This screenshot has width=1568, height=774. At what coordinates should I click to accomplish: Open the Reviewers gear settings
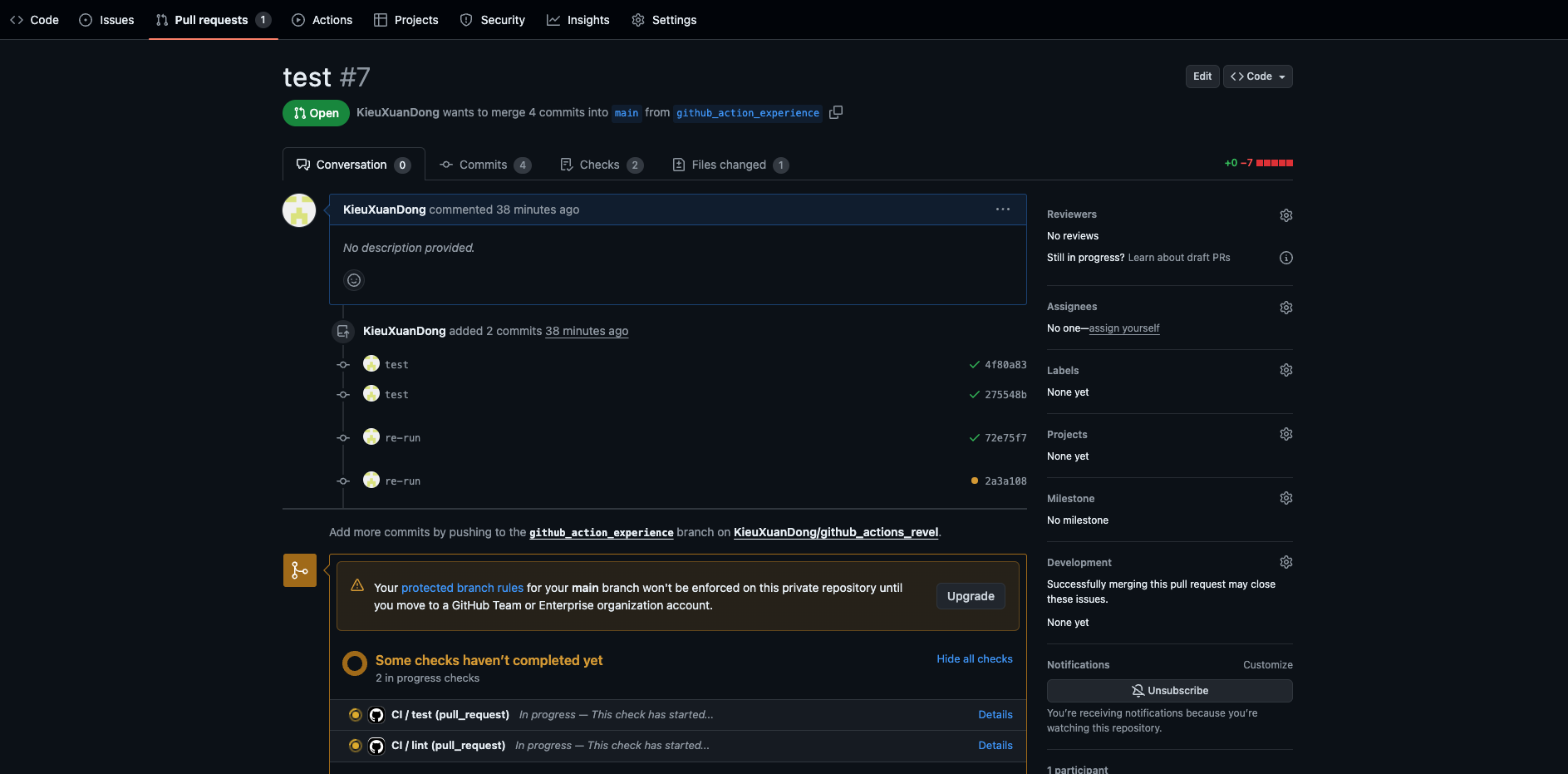1286,215
